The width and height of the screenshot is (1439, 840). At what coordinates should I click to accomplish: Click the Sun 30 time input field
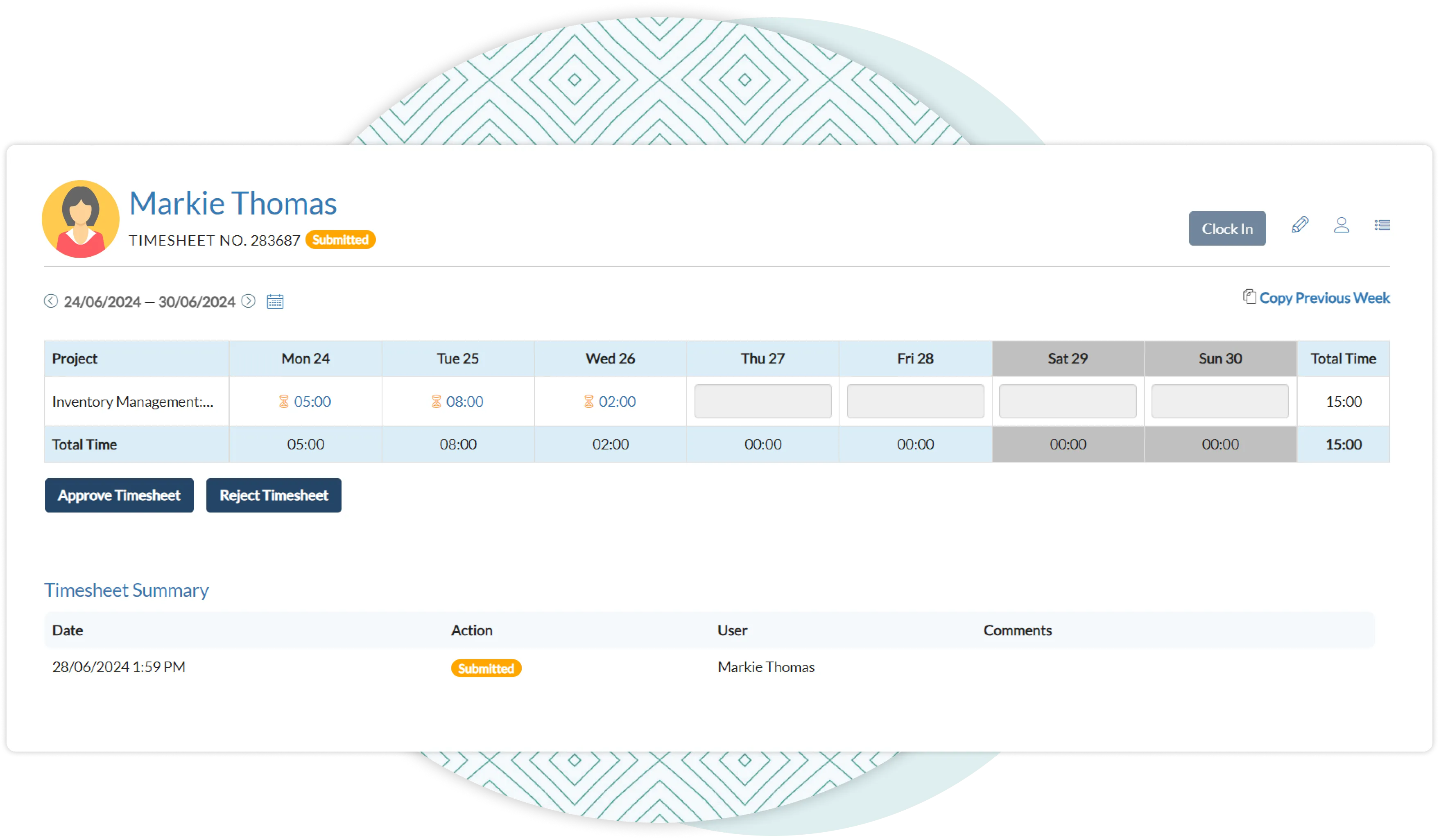[x=1220, y=401]
